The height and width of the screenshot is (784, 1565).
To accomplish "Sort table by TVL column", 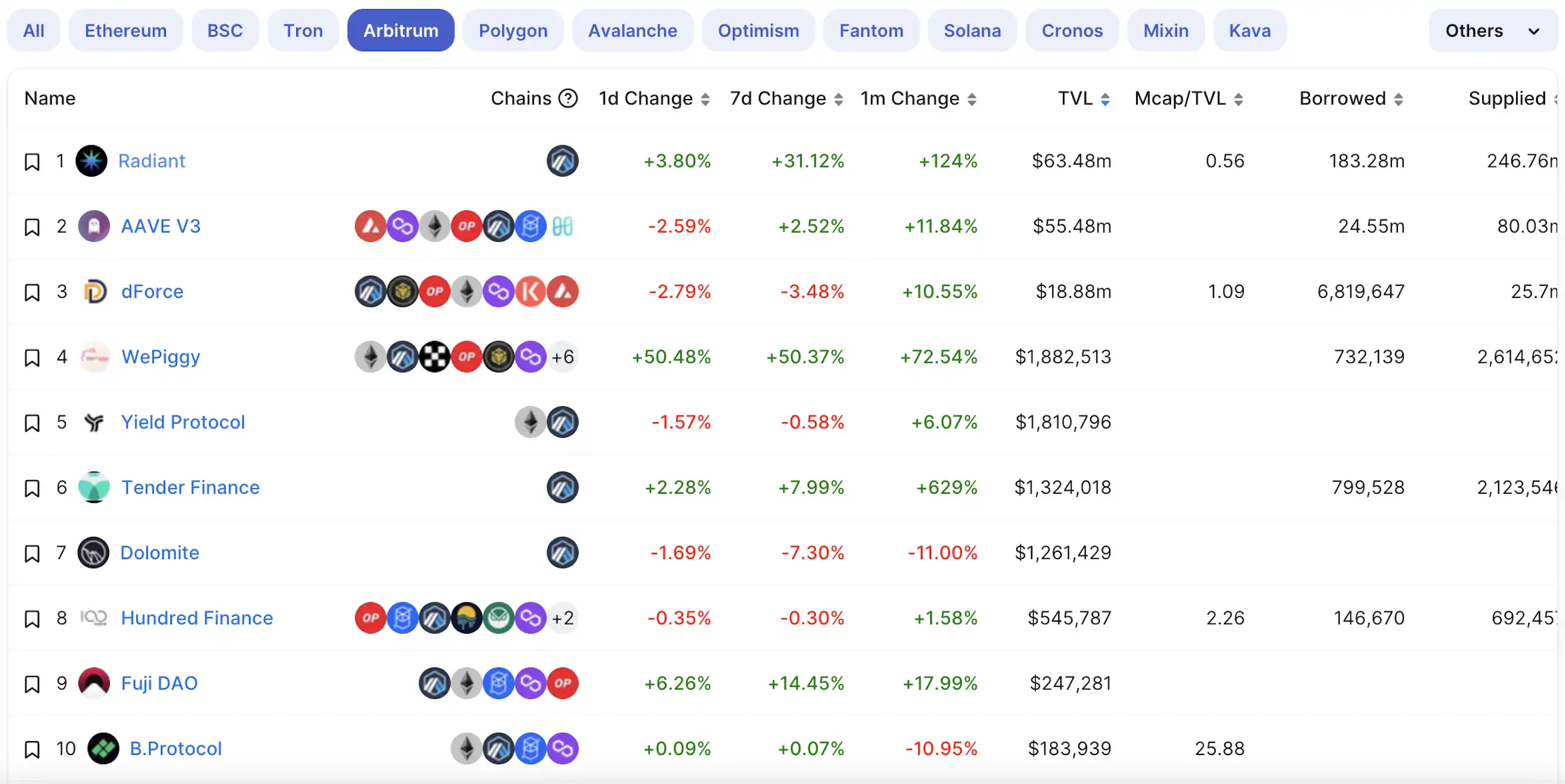I will (1084, 98).
